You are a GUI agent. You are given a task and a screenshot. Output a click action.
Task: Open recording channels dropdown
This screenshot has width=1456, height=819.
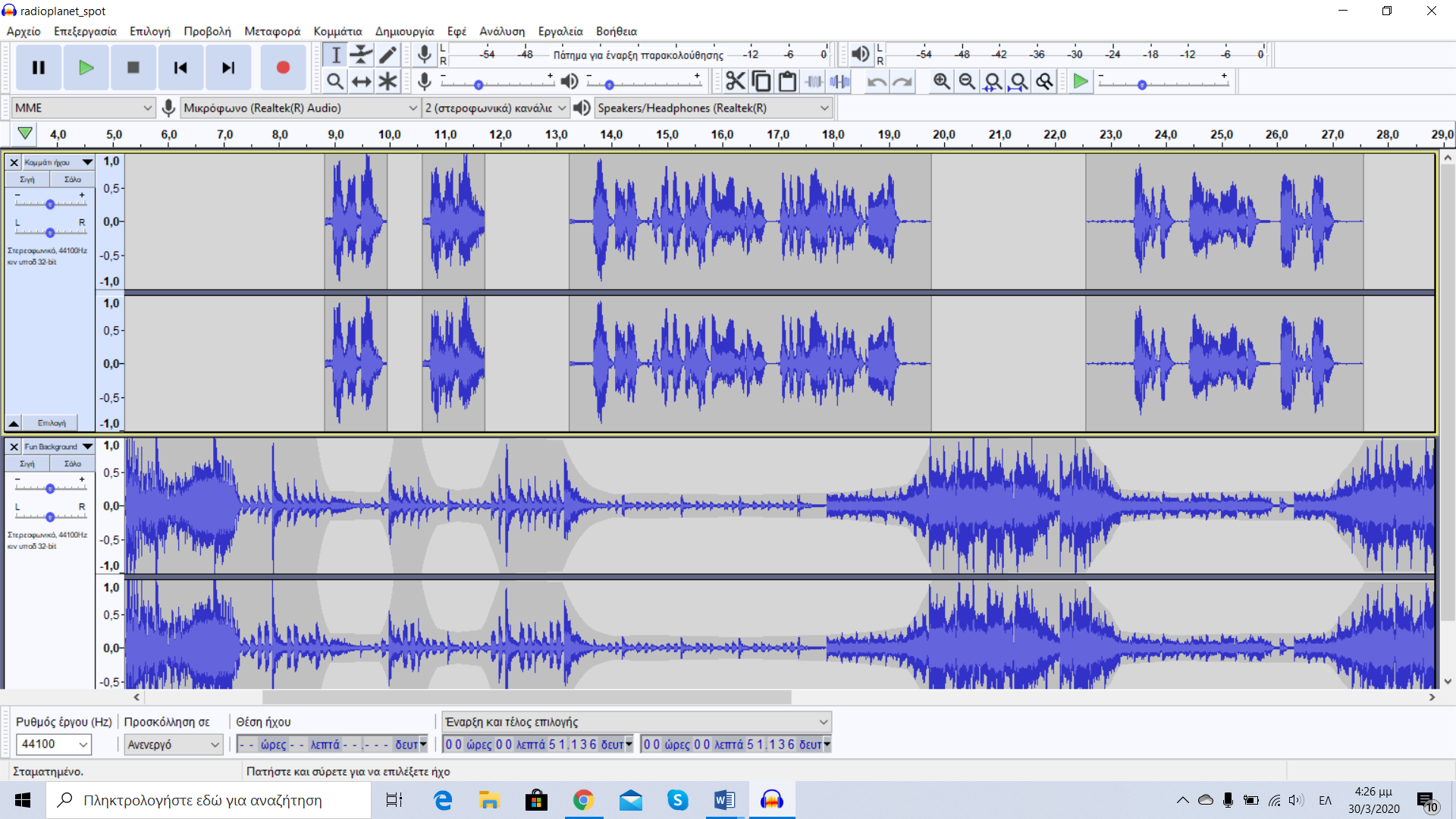(495, 108)
